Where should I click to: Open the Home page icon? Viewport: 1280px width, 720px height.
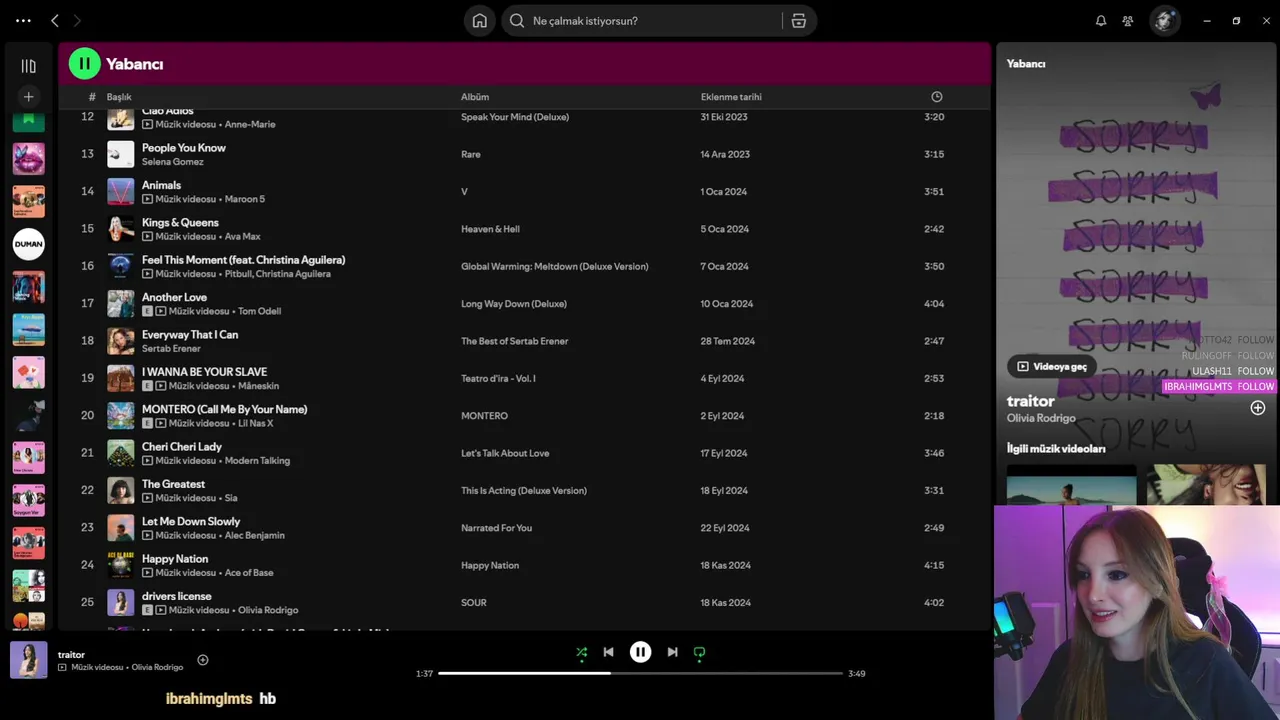pos(480,21)
